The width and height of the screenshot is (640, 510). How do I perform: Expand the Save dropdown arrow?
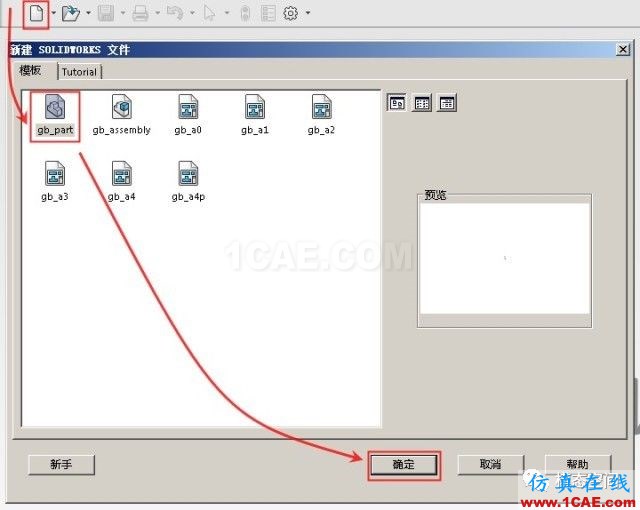(x=123, y=13)
